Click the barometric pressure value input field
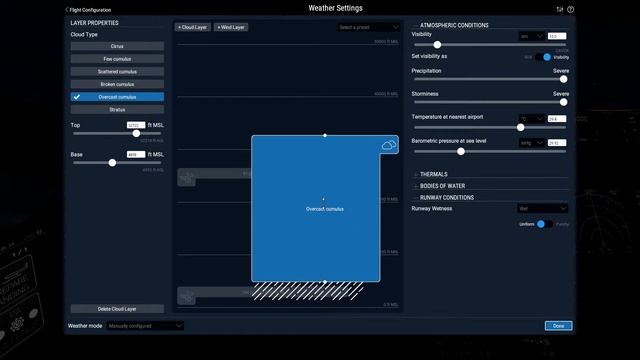Screen dimensions: 640x360 tap(557, 143)
